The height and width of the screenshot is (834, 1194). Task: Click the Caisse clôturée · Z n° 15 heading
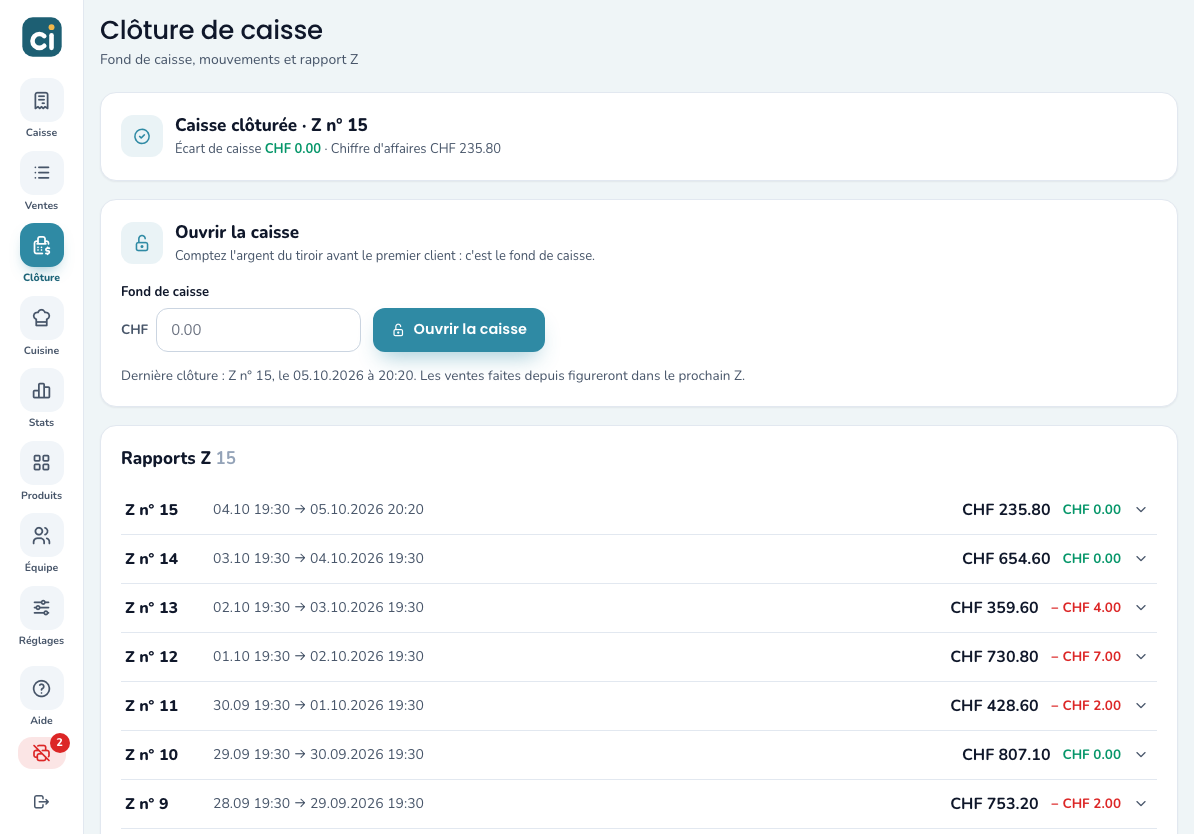click(x=271, y=125)
